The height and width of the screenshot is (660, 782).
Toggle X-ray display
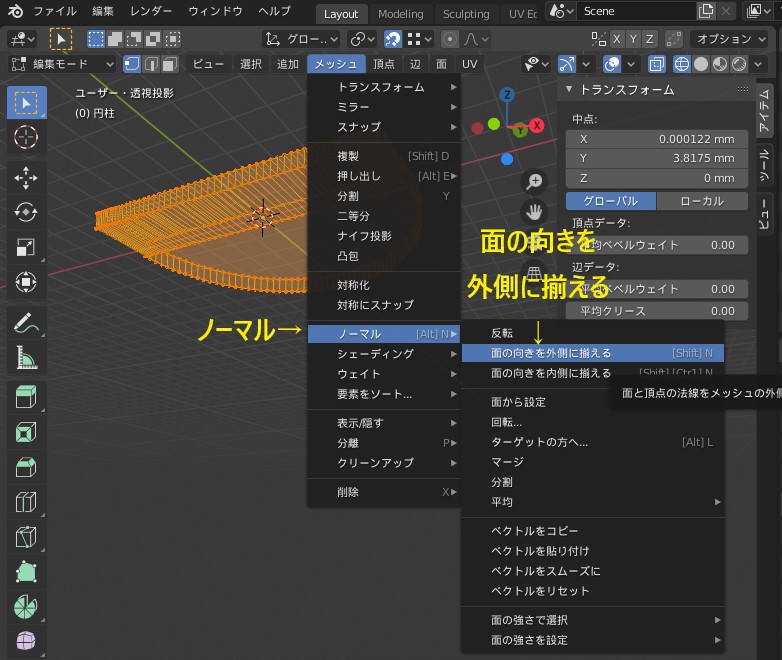point(656,64)
